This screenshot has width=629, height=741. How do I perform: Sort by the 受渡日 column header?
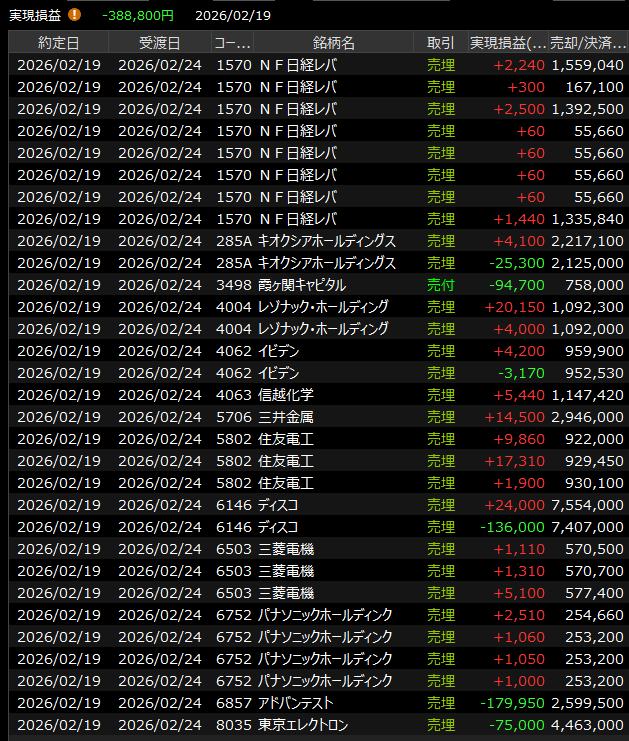tap(160, 43)
